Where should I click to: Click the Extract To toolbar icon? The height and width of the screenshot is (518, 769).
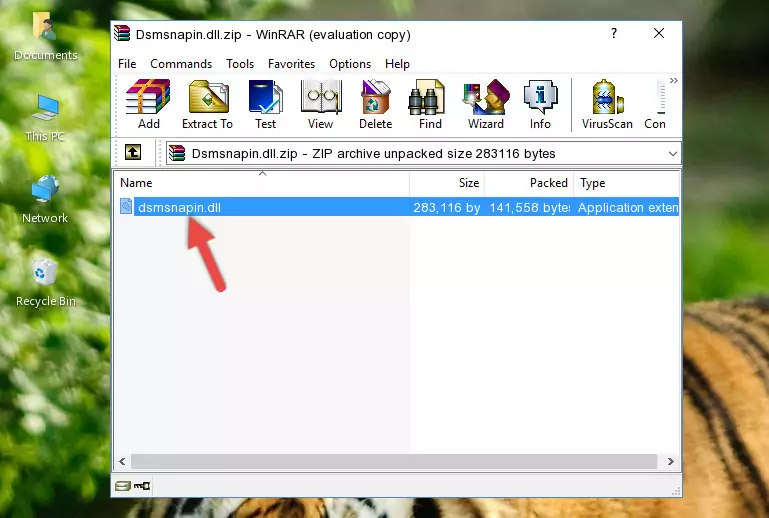tap(207, 104)
